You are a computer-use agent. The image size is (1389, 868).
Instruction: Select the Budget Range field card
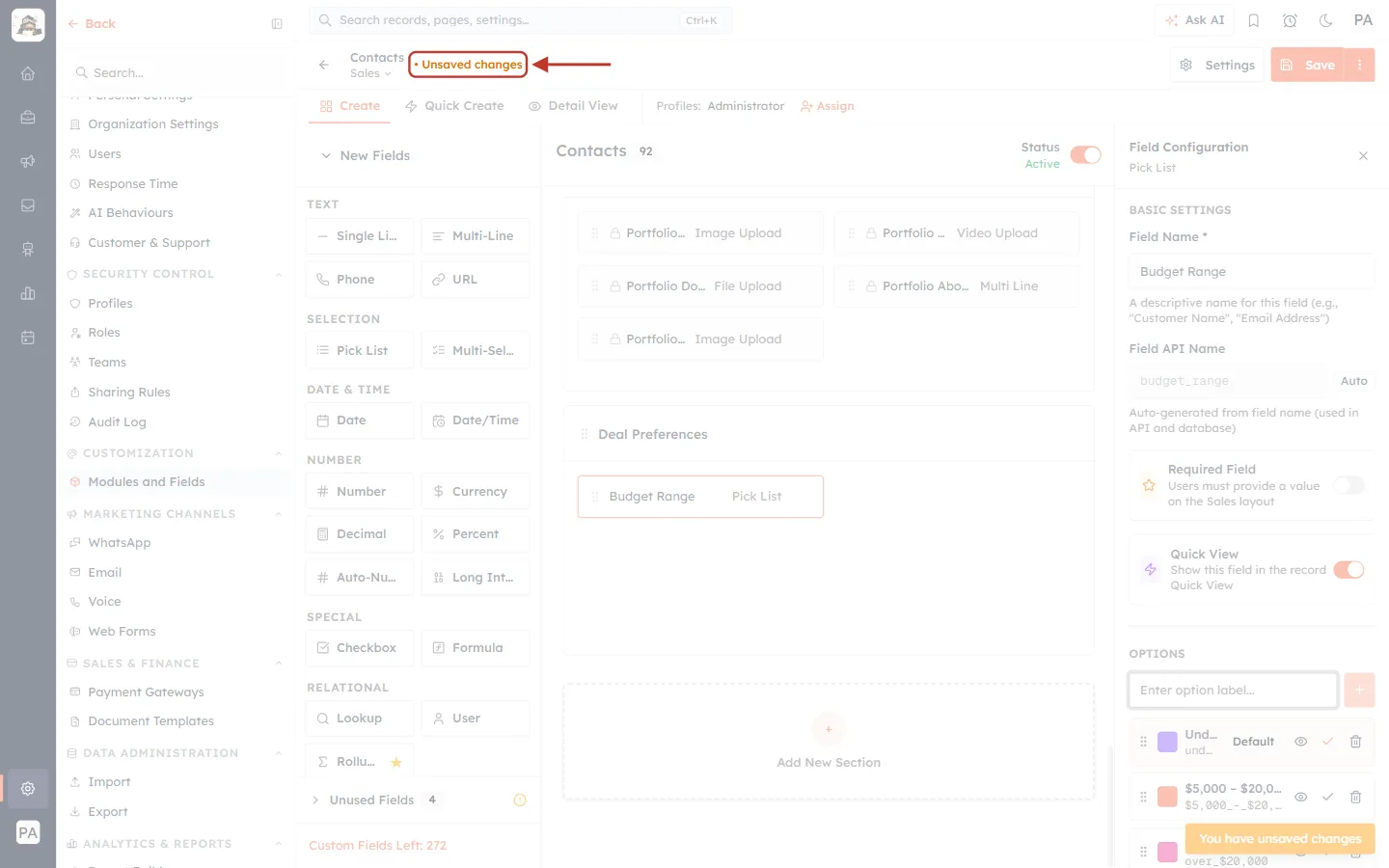click(700, 497)
